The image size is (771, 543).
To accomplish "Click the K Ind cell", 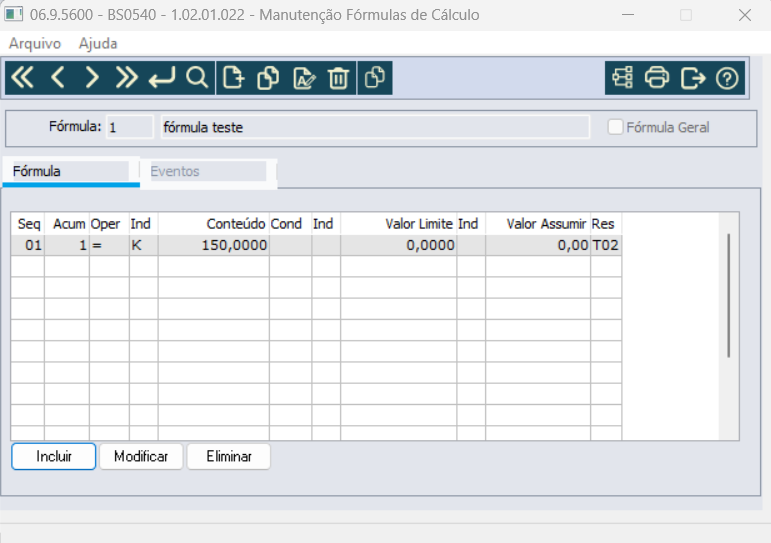I will [144, 245].
